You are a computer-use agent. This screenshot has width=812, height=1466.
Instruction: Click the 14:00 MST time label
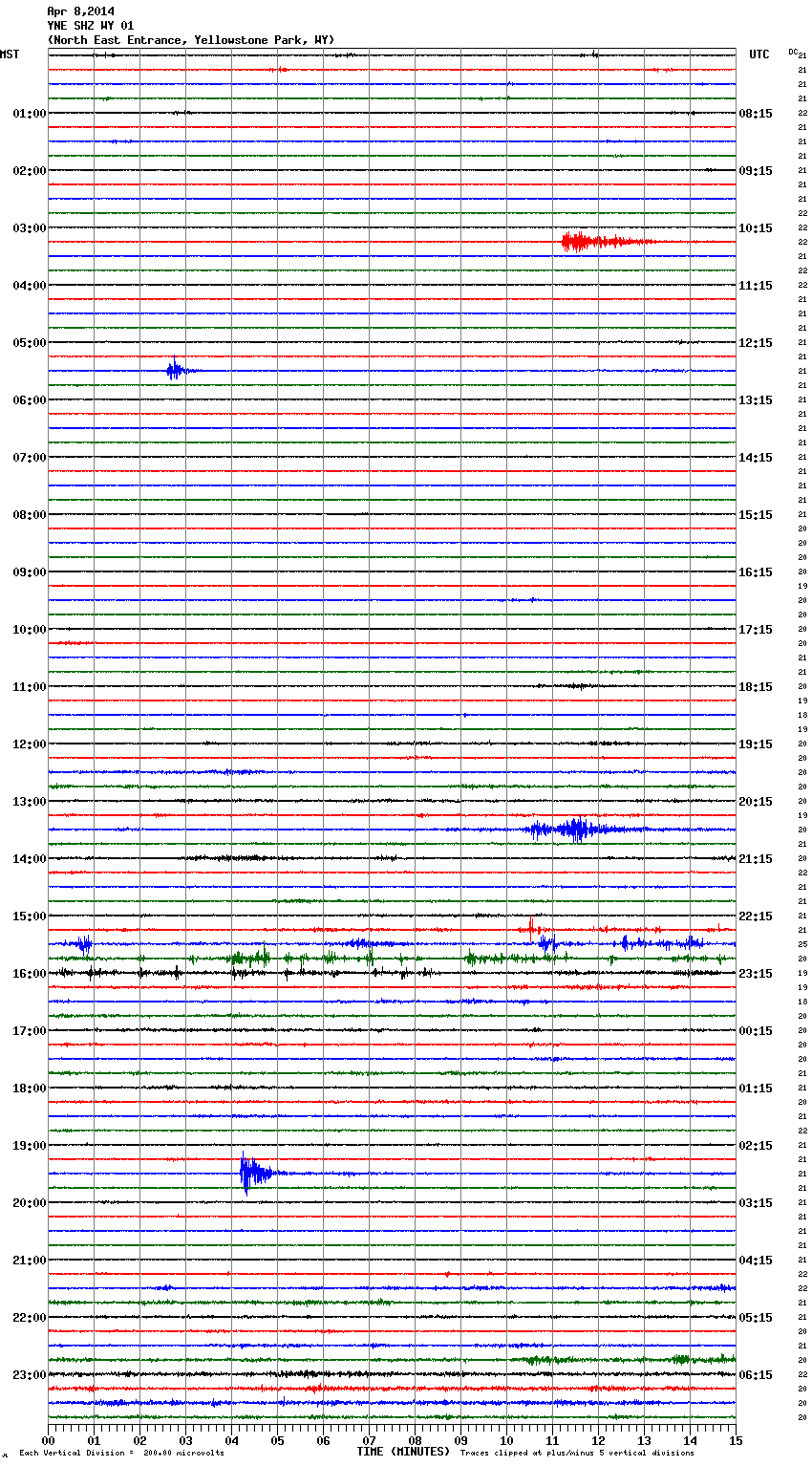tap(30, 859)
